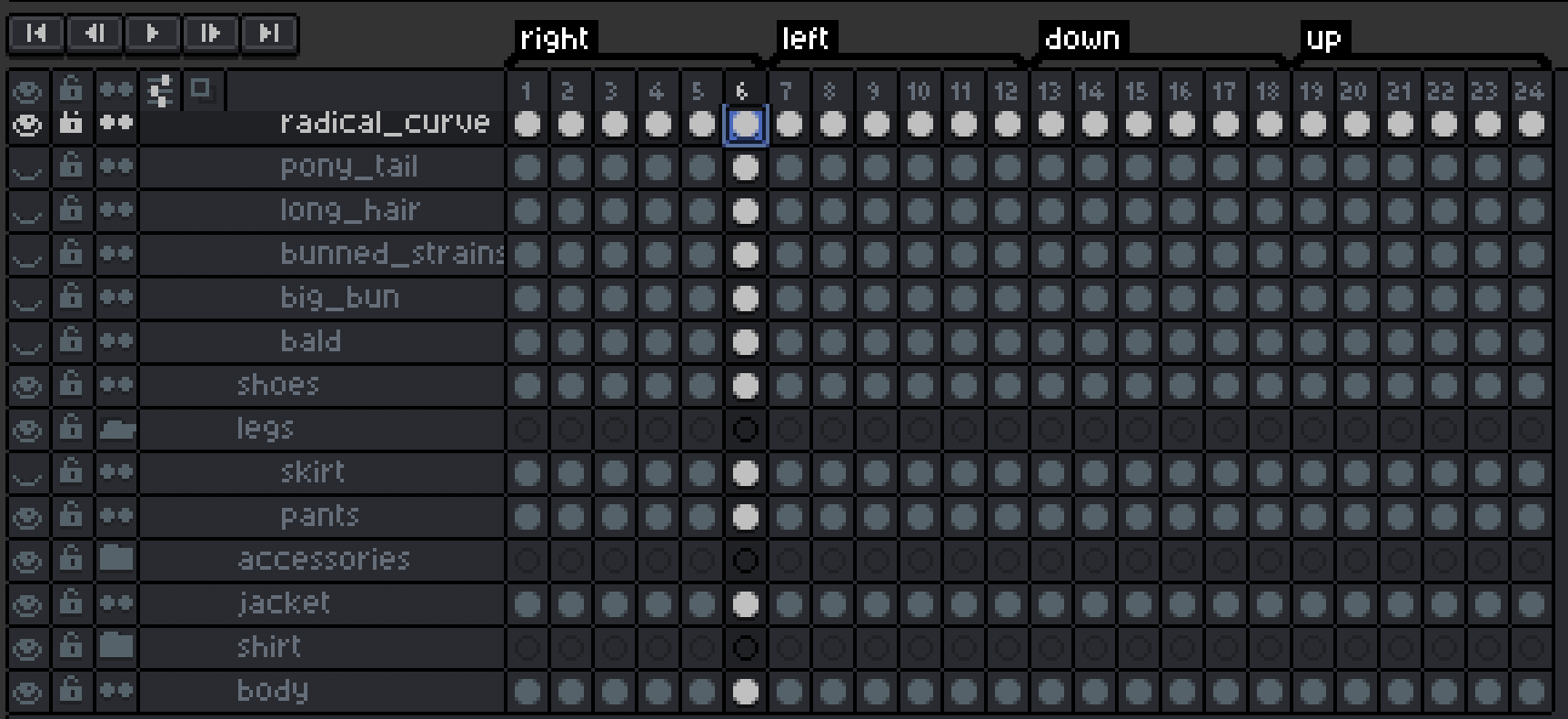The width and height of the screenshot is (1568, 719).
Task: Open the timeline settings icon in header
Action: pyautogui.click(x=160, y=91)
